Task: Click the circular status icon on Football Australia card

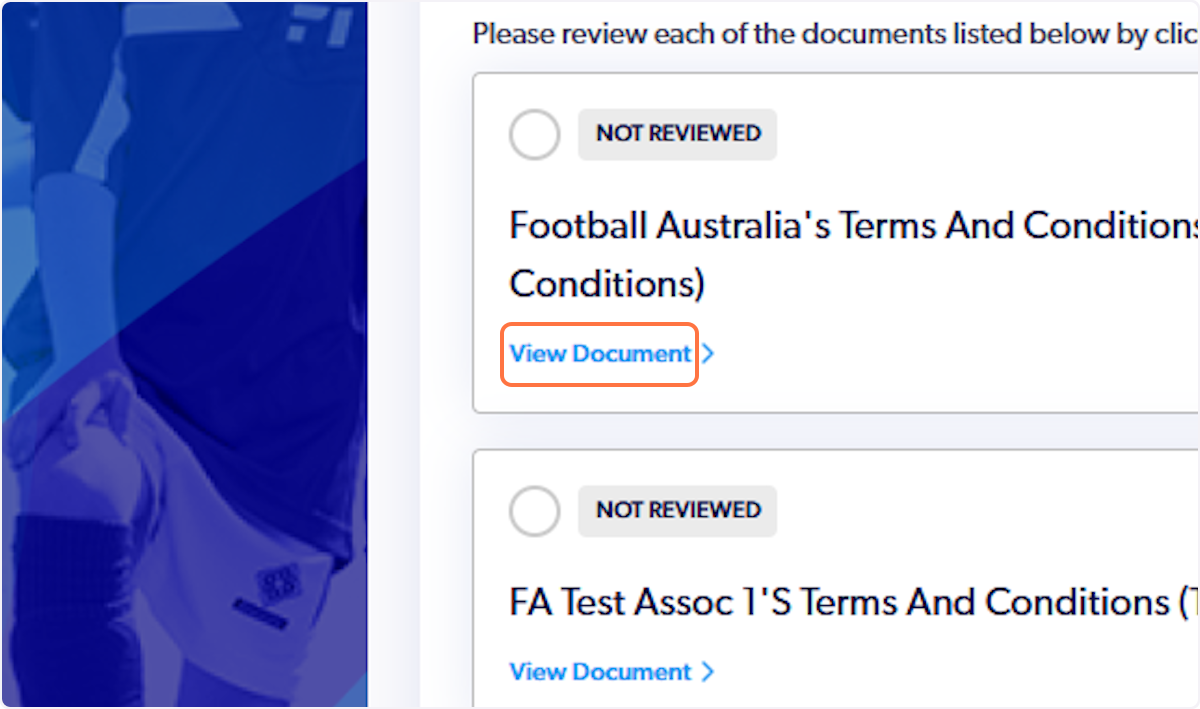Action: tap(534, 134)
